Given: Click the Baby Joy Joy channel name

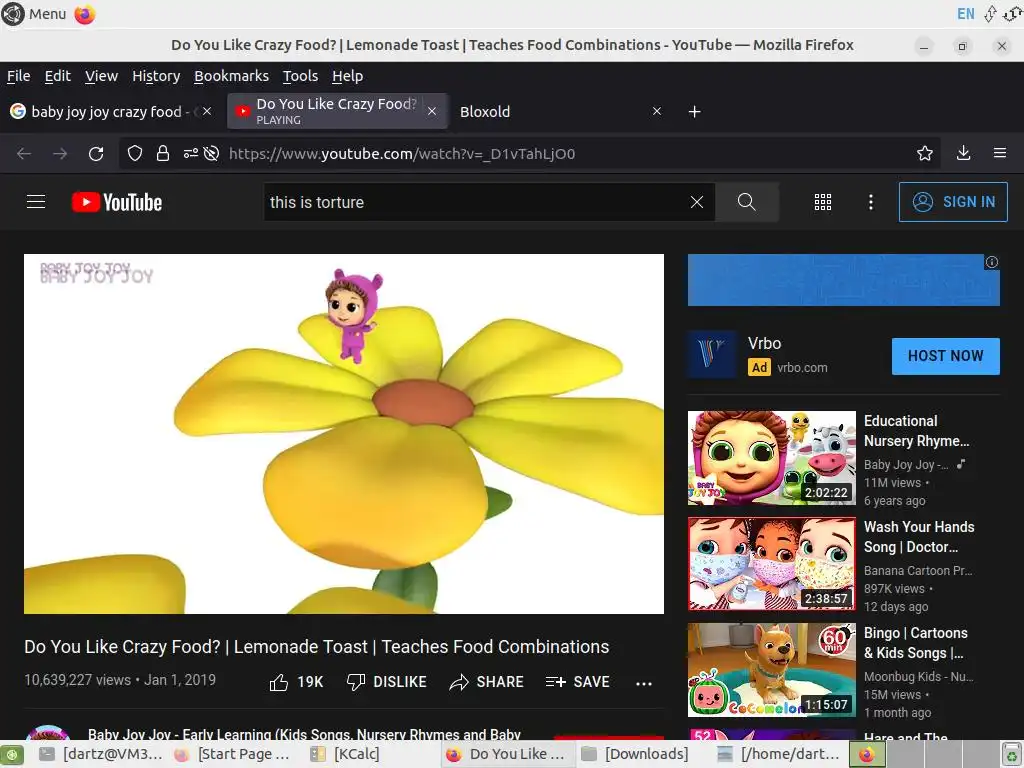Looking at the screenshot, I should point(304,734).
